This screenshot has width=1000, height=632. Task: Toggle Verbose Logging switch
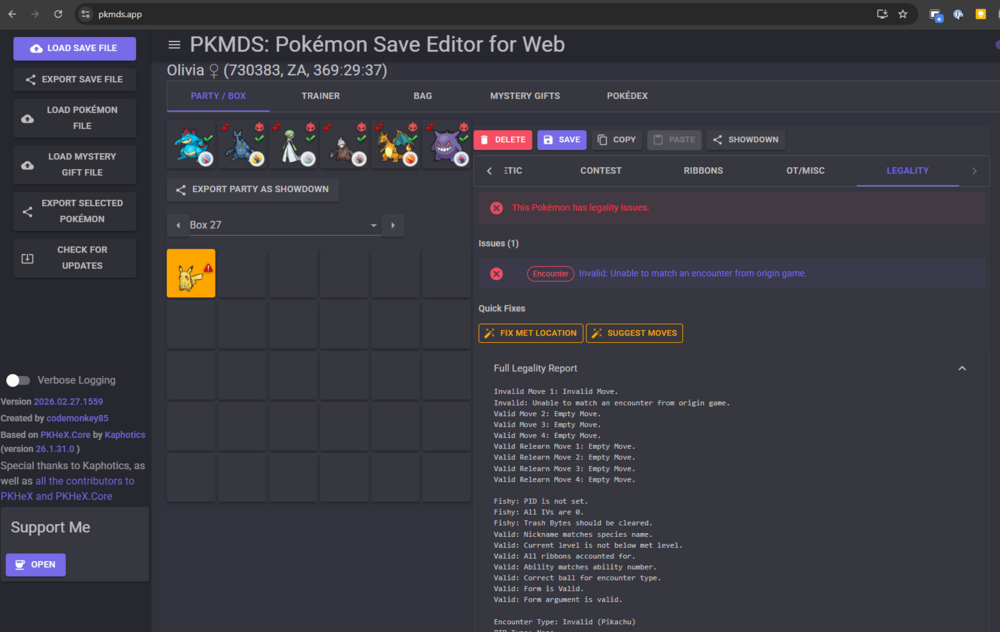click(x=18, y=380)
